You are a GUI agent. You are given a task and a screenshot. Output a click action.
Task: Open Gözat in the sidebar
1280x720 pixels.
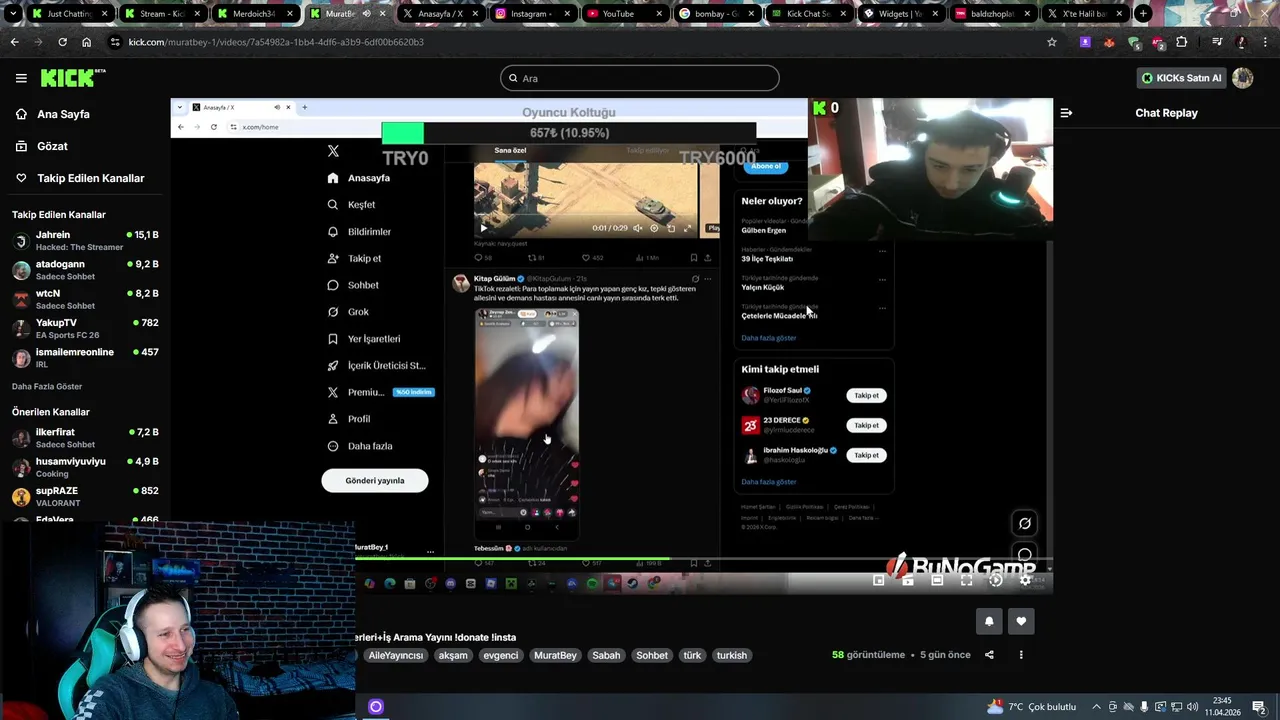[x=52, y=146]
